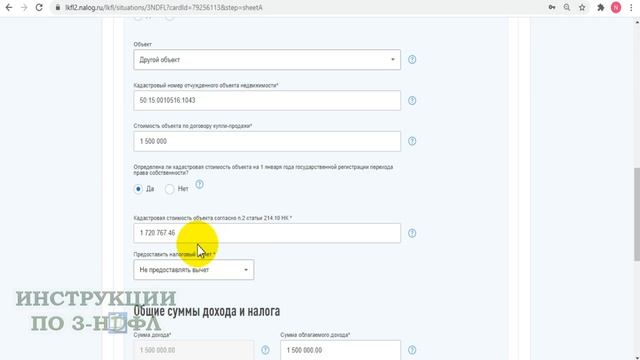This screenshot has width=640, height=360.
Task: Click the 'Сумма дохода' field
Action: [x=193, y=350]
